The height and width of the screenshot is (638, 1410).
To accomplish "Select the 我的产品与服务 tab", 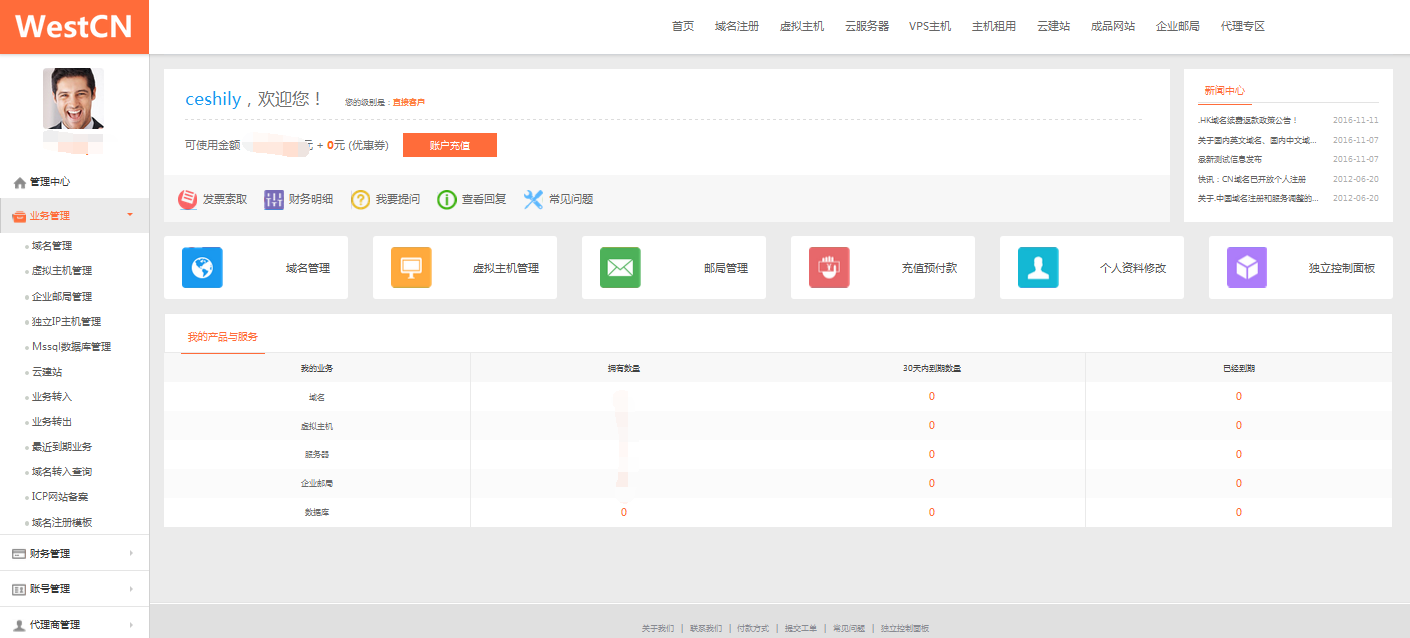I will coord(222,337).
